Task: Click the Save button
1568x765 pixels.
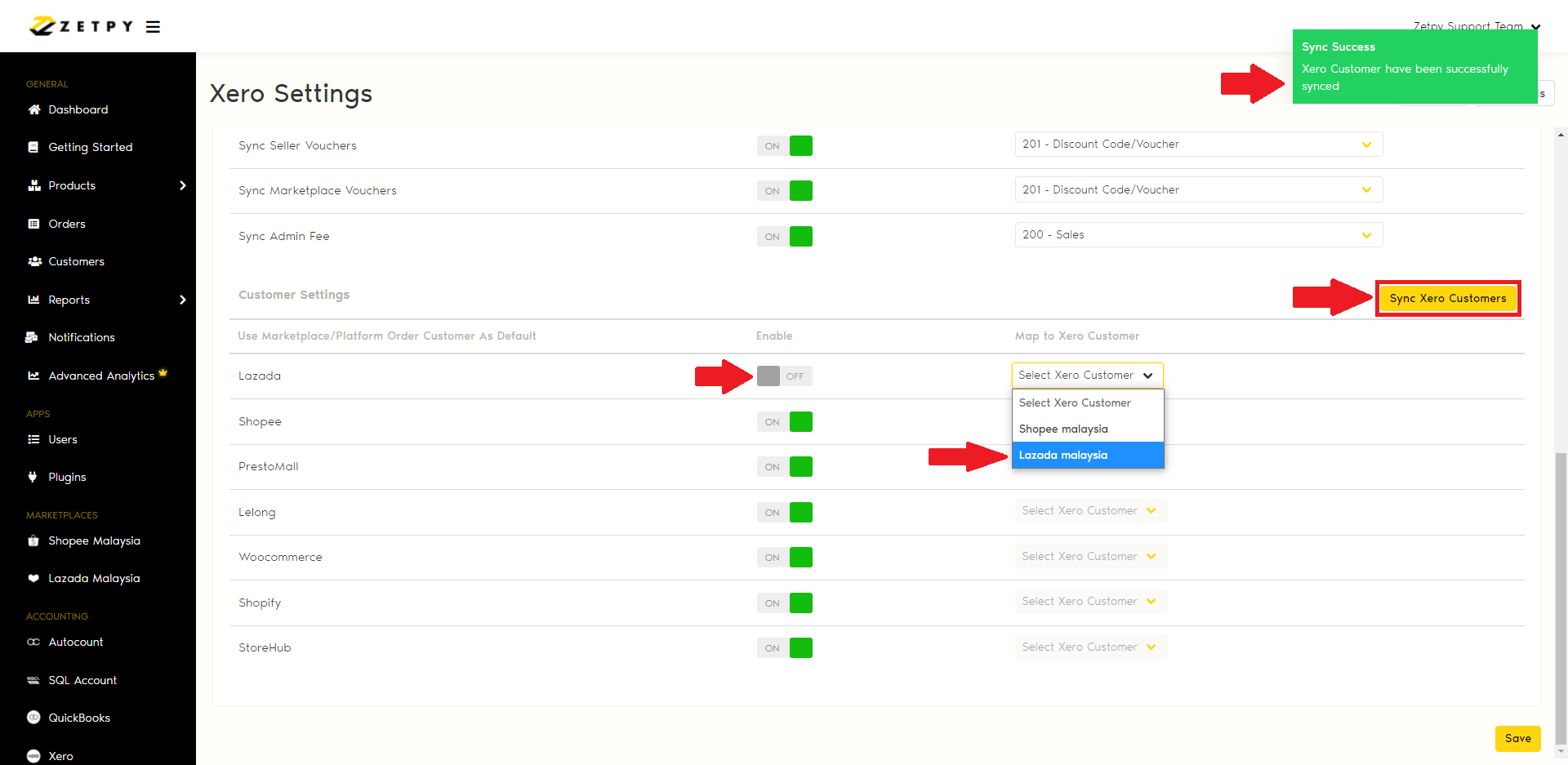Action: coord(1518,739)
